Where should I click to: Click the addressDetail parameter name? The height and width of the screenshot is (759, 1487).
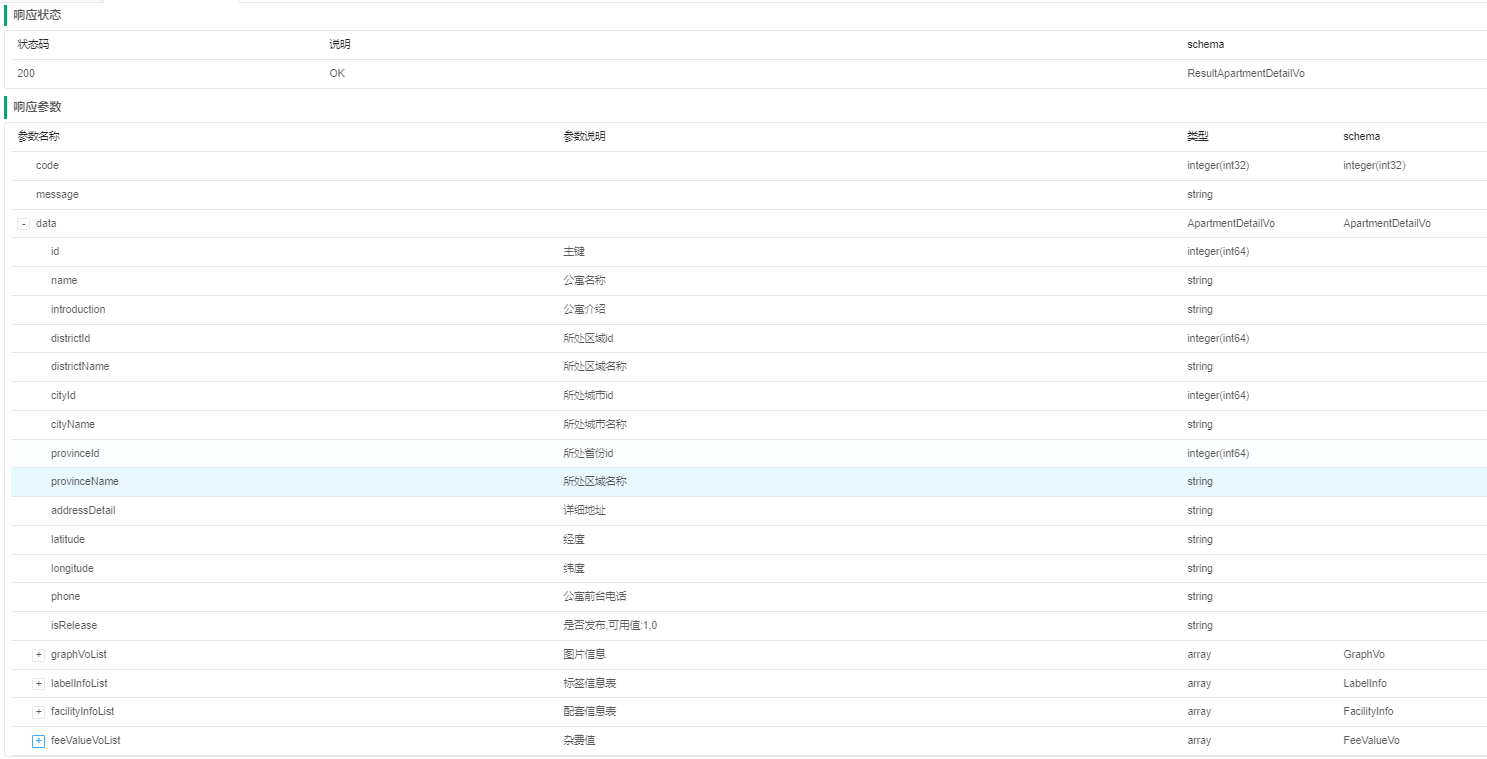pos(83,511)
